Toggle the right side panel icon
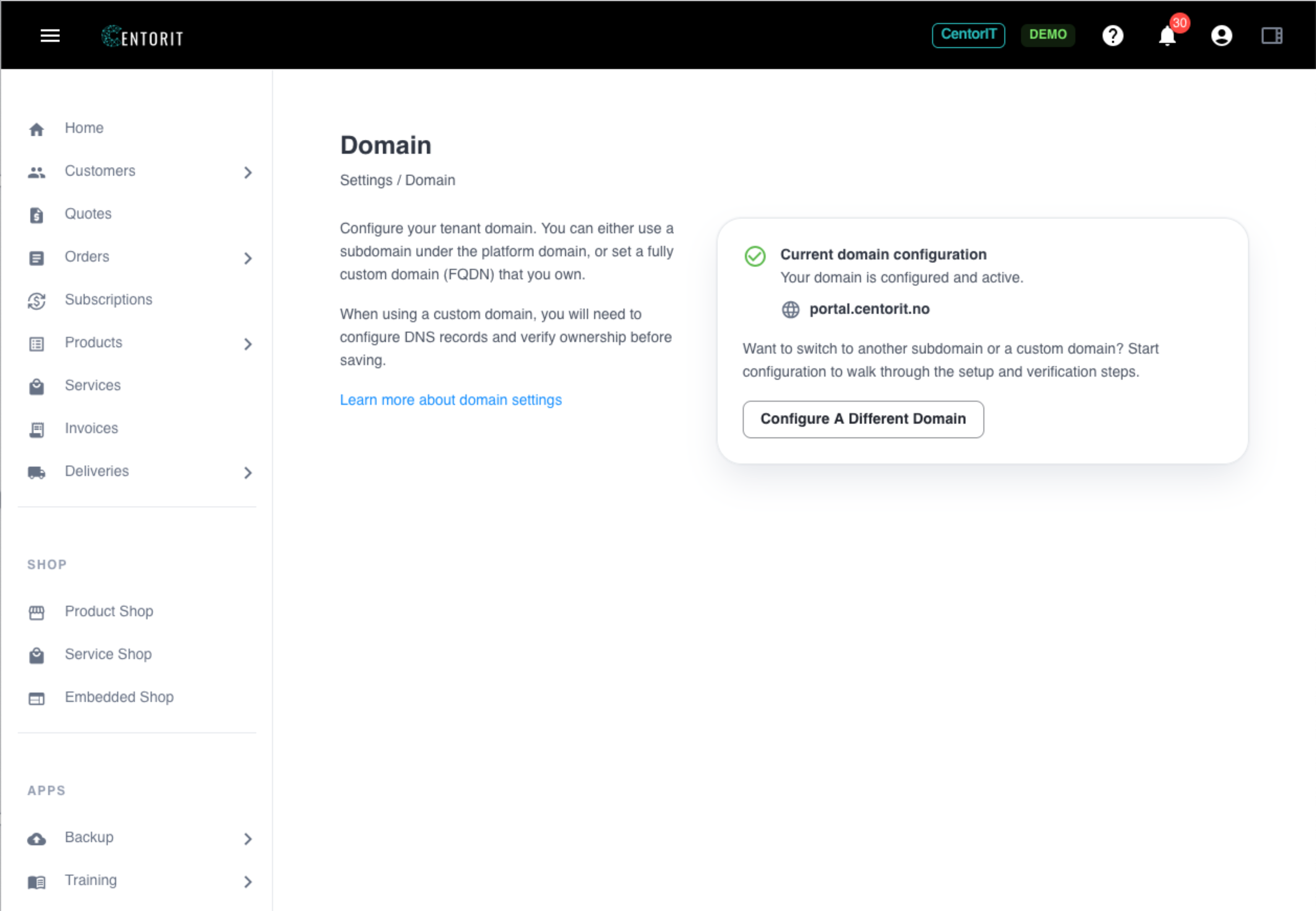 click(x=1272, y=36)
